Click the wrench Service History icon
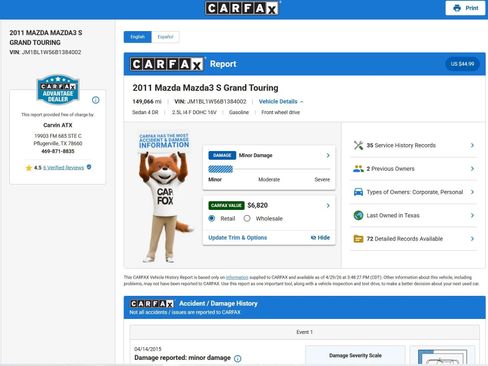This screenshot has height=366, width=488. 358,145
